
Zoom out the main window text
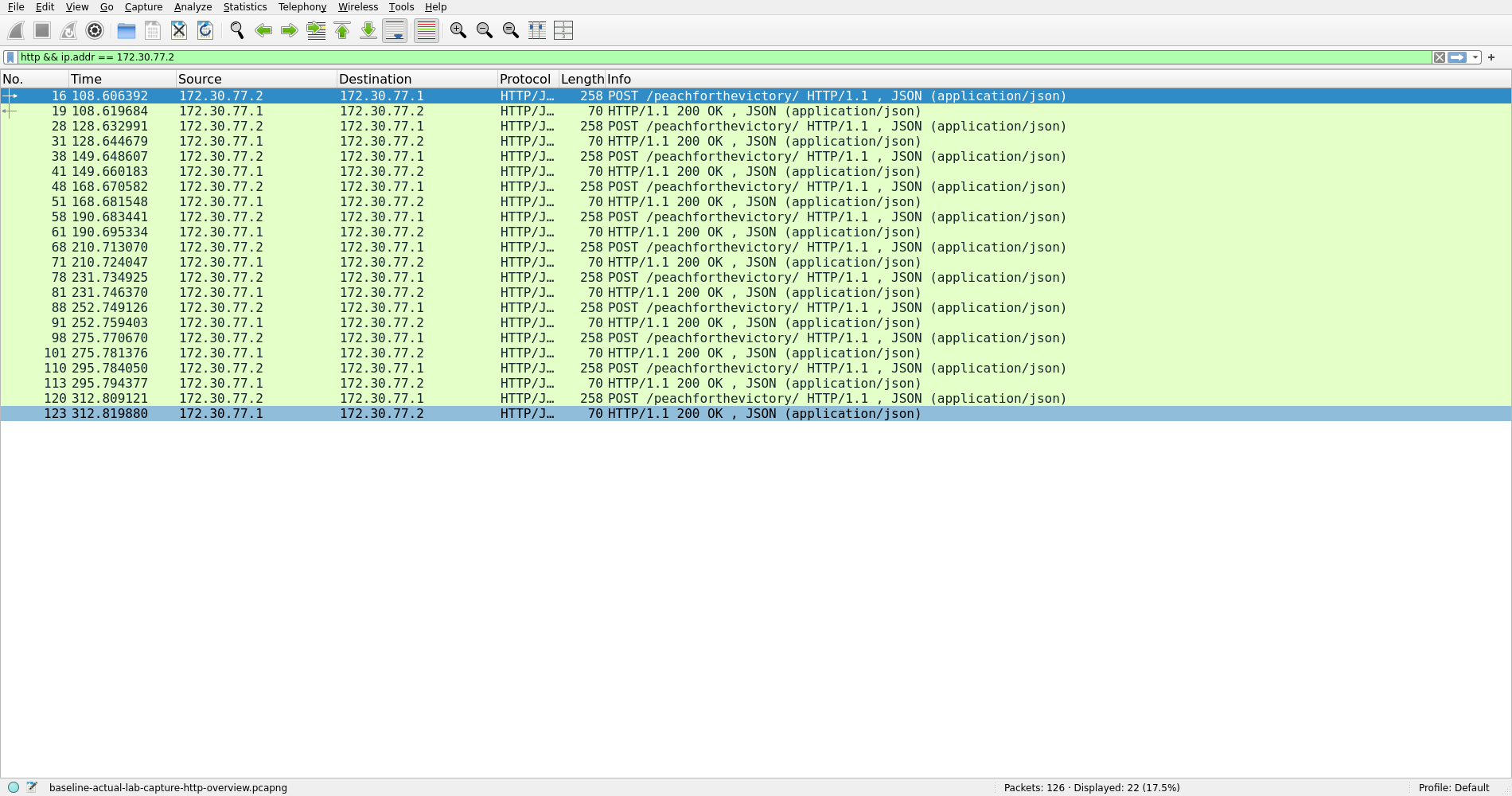click(x=485, y=30)
